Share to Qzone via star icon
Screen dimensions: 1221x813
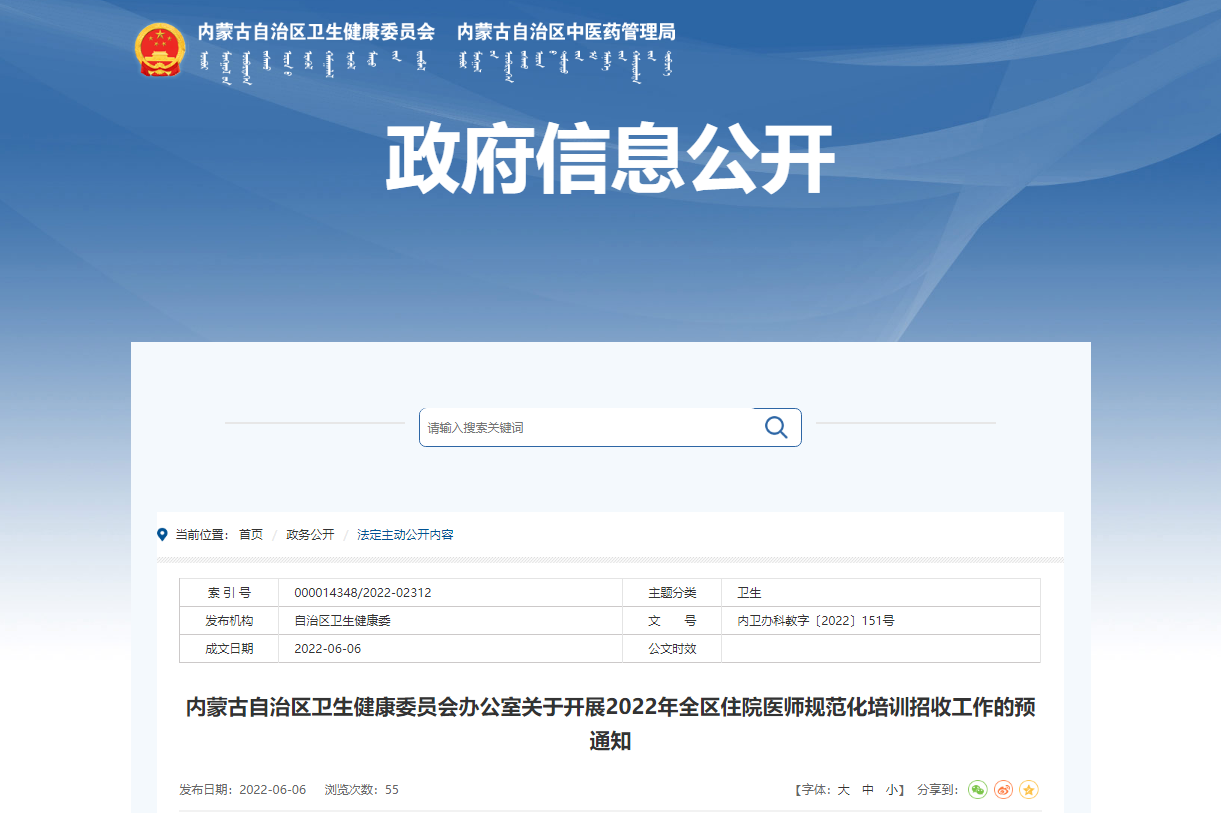pyautogui.click(x=1029, y=790)
